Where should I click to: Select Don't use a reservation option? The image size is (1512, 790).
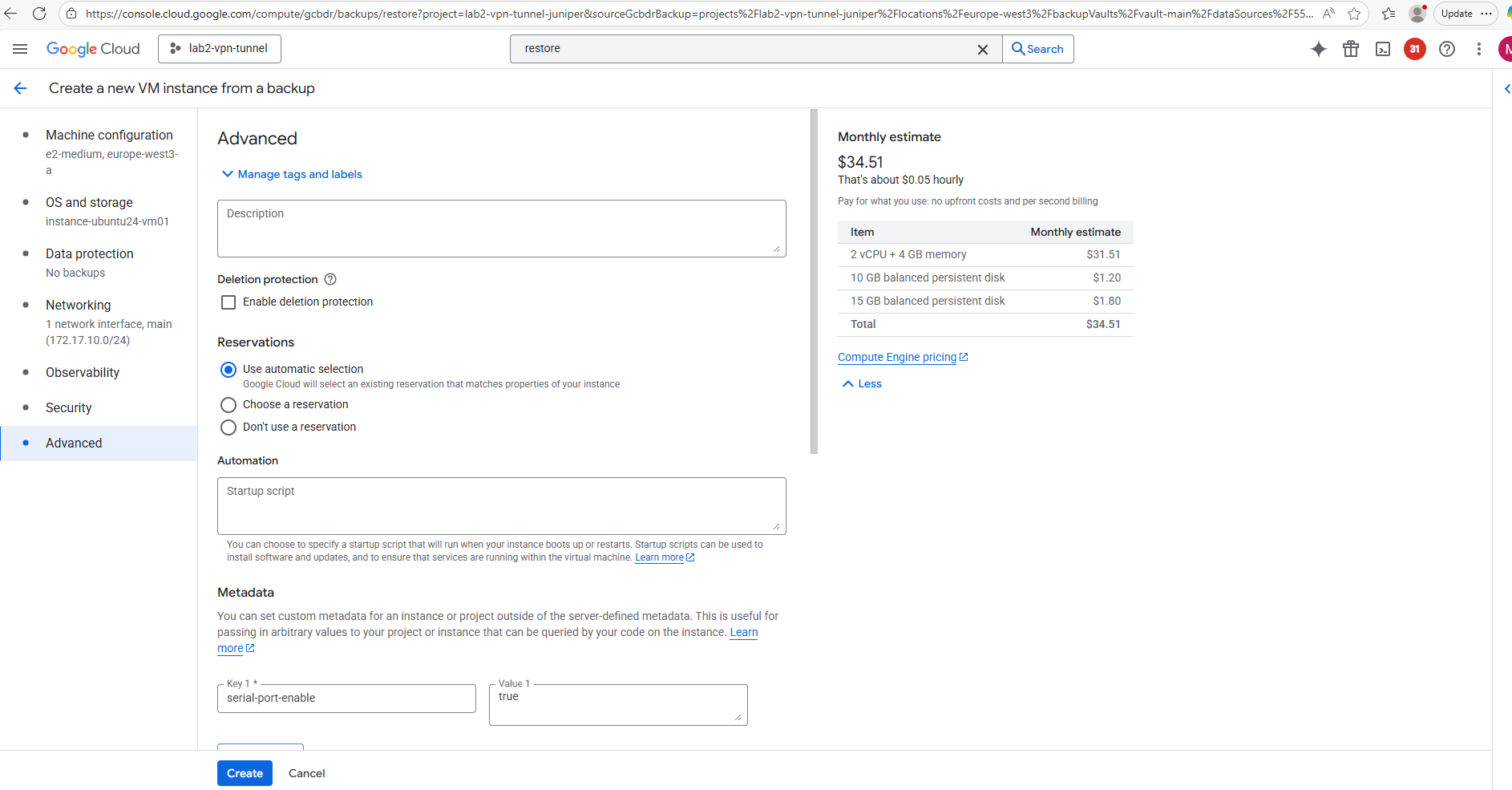(x=228, y=427)
